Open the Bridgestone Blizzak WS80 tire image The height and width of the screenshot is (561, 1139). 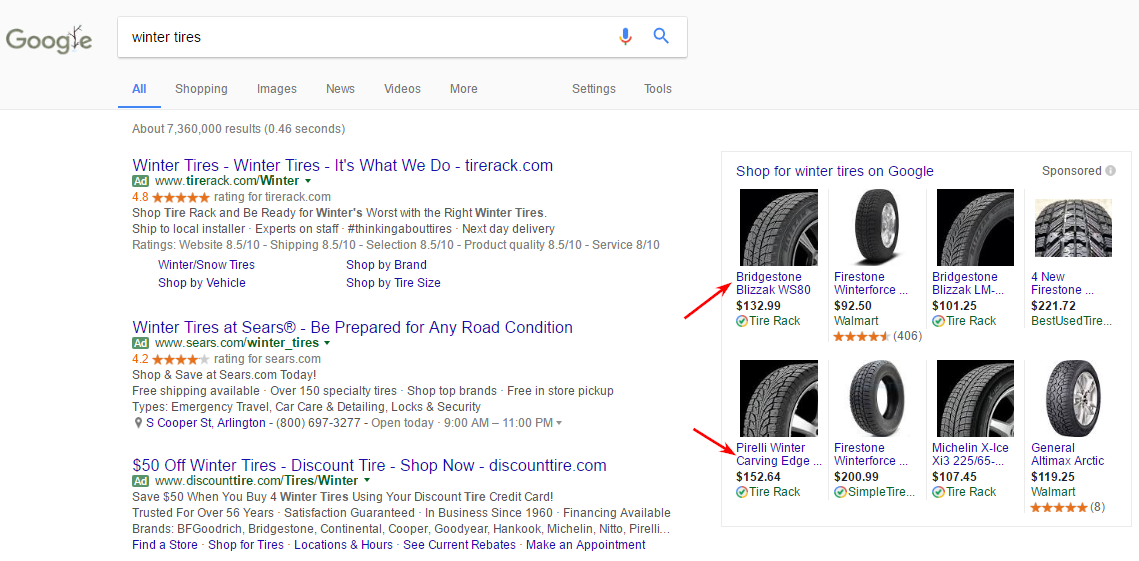coord(778,228)
